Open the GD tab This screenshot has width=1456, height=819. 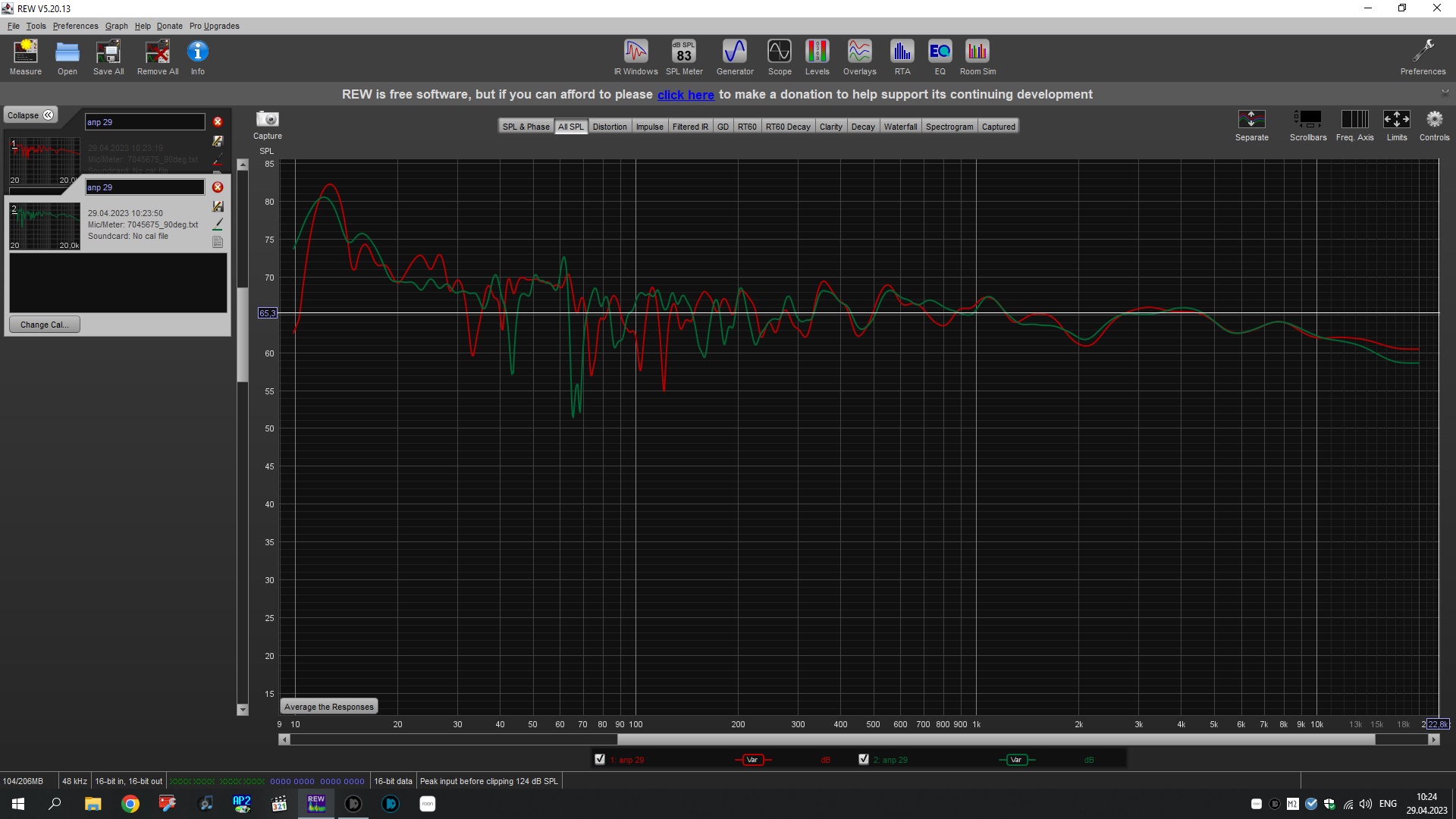(x=723, y=127)
